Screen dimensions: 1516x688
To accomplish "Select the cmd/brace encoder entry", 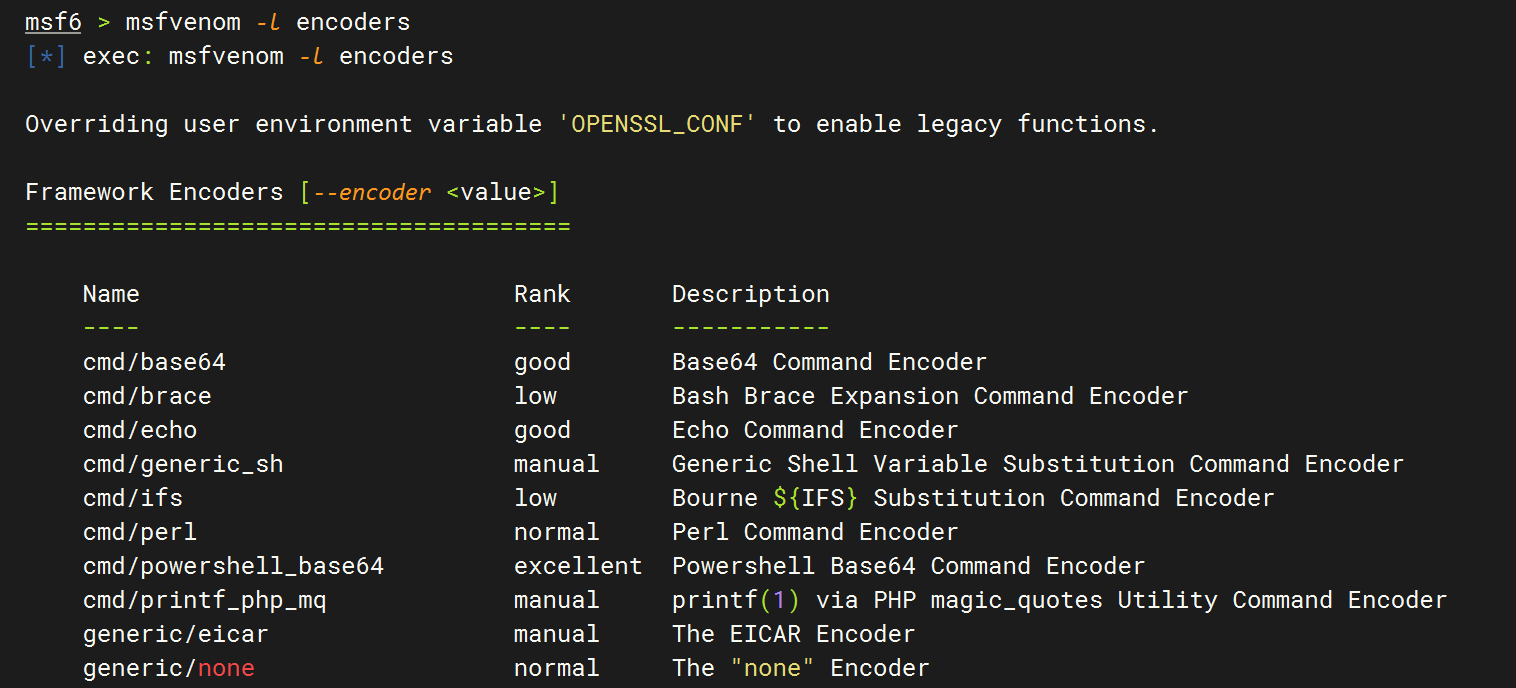I will tap(147, 396).
